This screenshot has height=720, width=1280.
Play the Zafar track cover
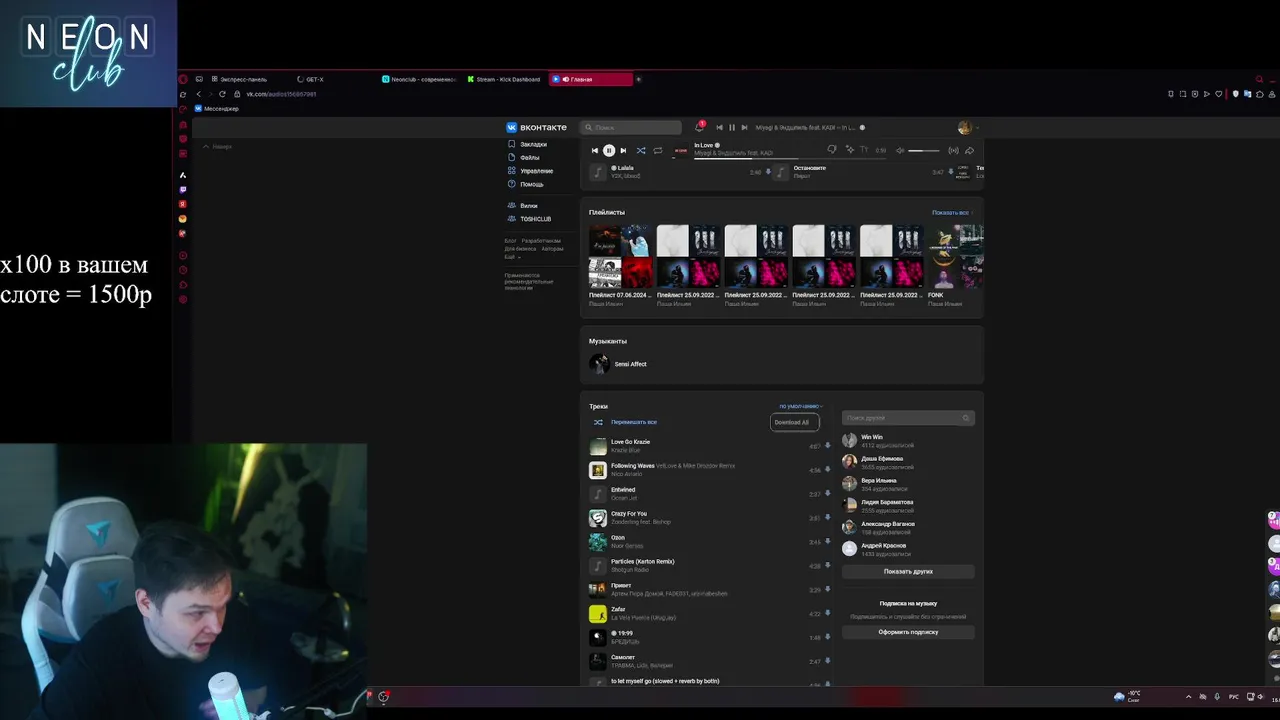[x=598, y=614]
